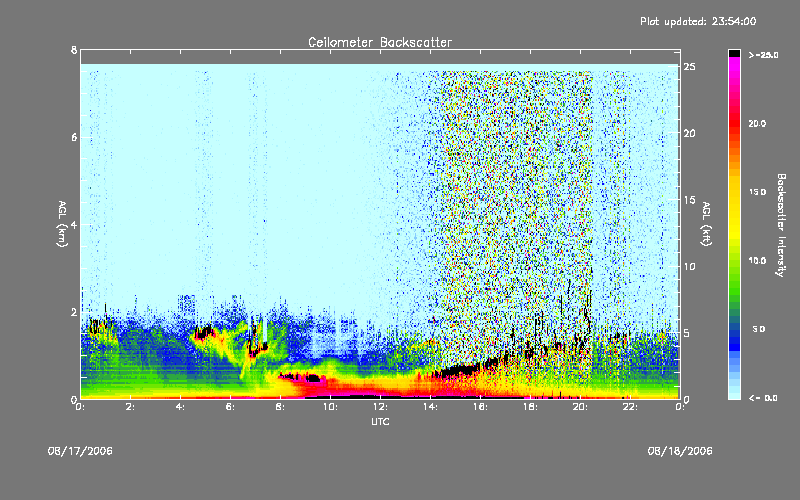Click the '10:' hour tick label
800x500 pixels.
click(x=330, y=407)
